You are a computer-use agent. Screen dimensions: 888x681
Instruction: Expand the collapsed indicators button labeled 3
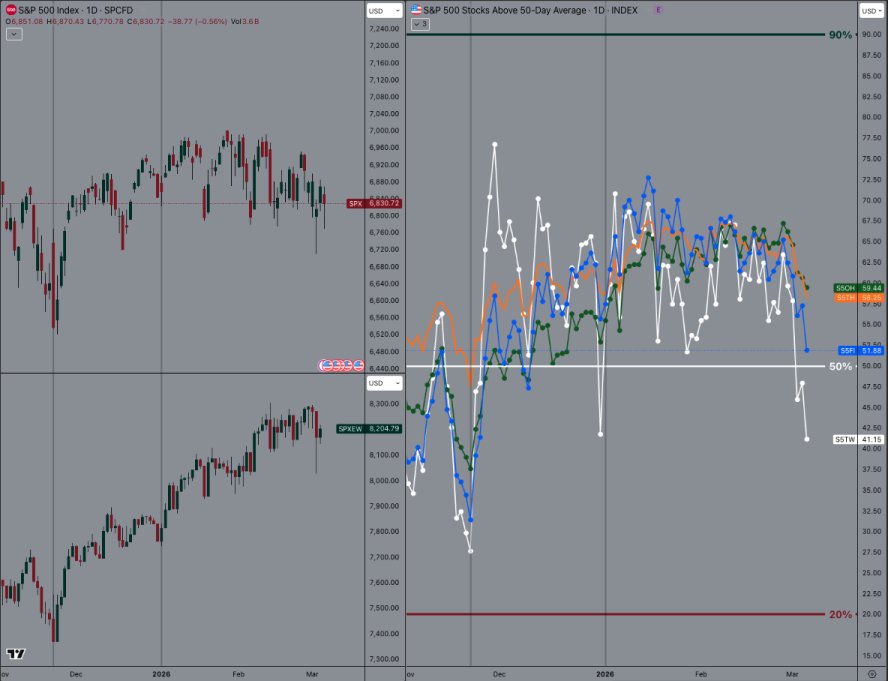420,24
